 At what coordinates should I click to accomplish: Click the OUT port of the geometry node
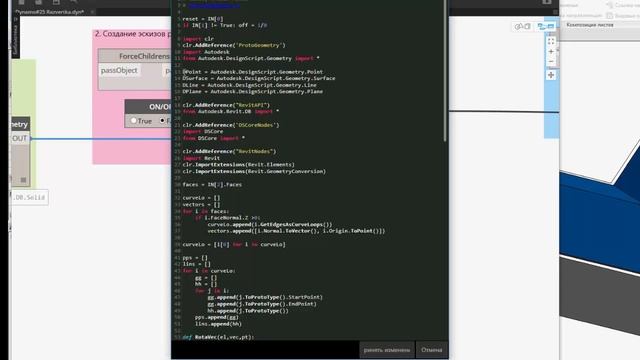19,138
